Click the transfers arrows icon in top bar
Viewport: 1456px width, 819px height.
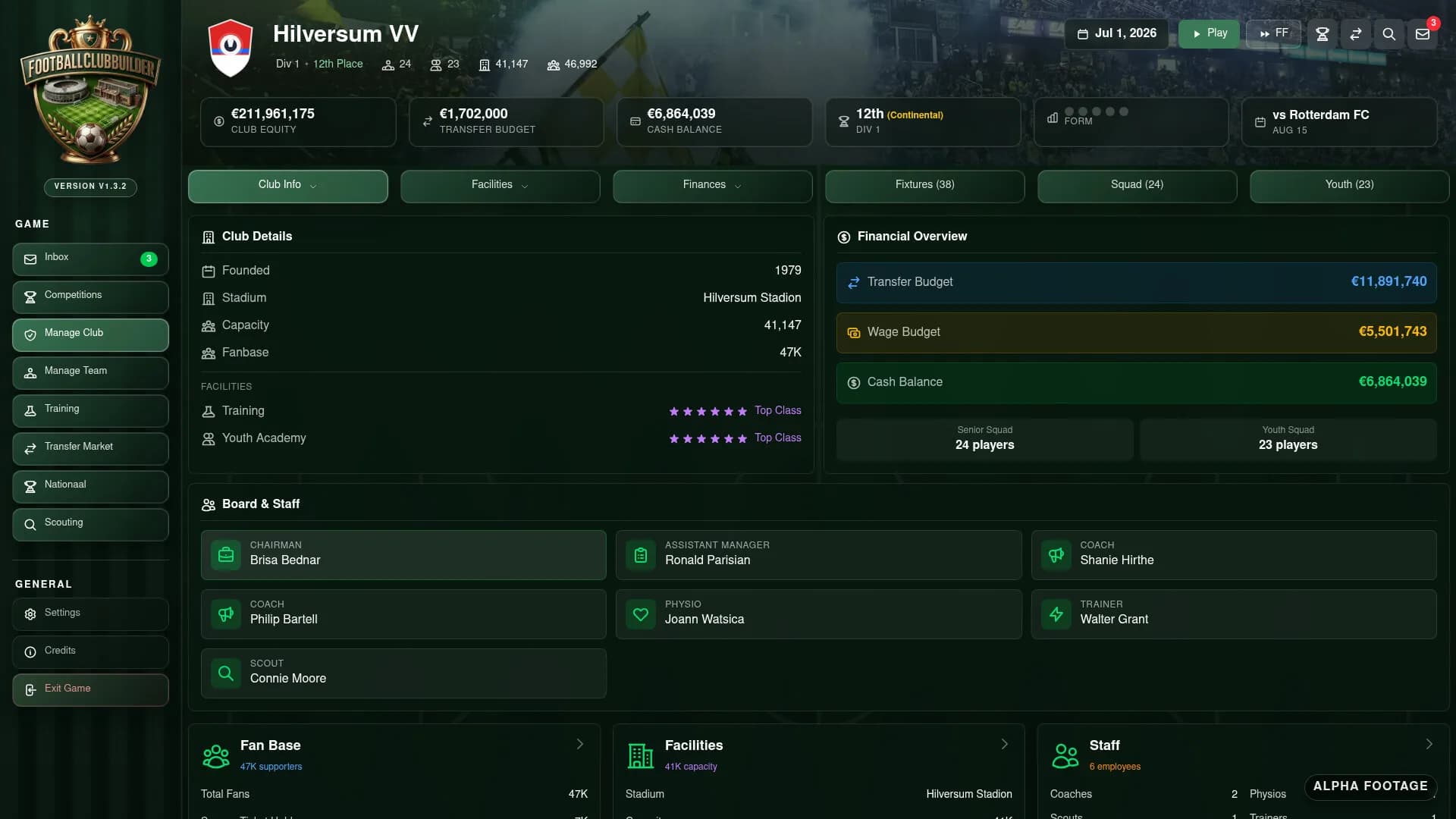1356,34
